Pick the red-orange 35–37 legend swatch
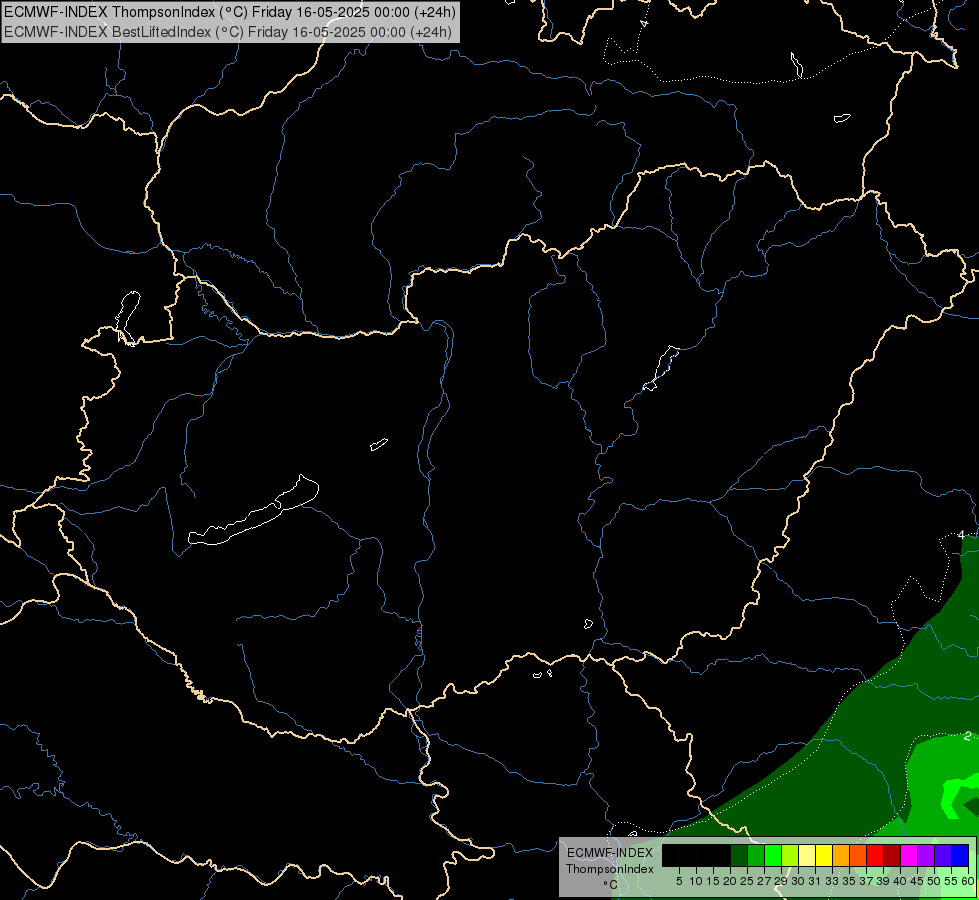 (x=858, y=855)
